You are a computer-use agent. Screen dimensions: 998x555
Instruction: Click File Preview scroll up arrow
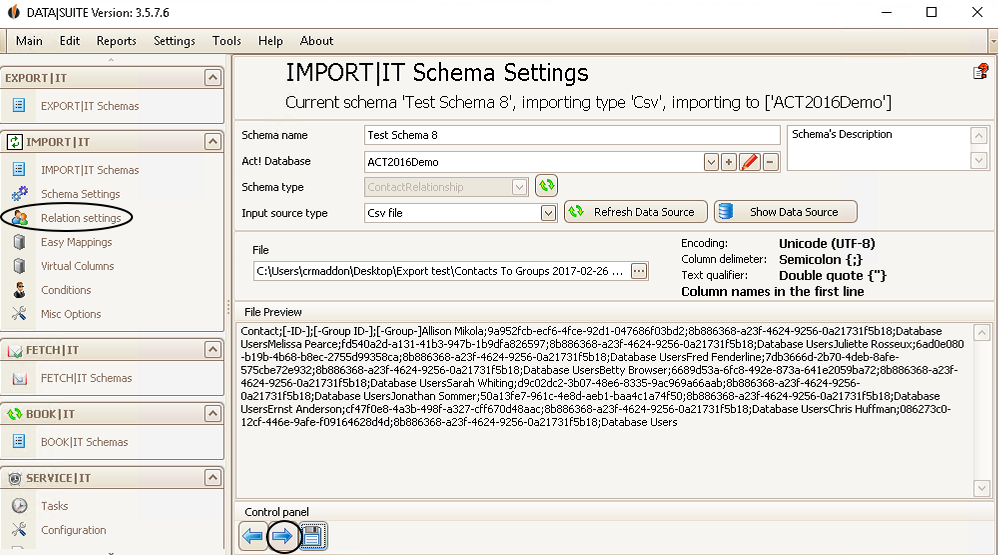981,333
